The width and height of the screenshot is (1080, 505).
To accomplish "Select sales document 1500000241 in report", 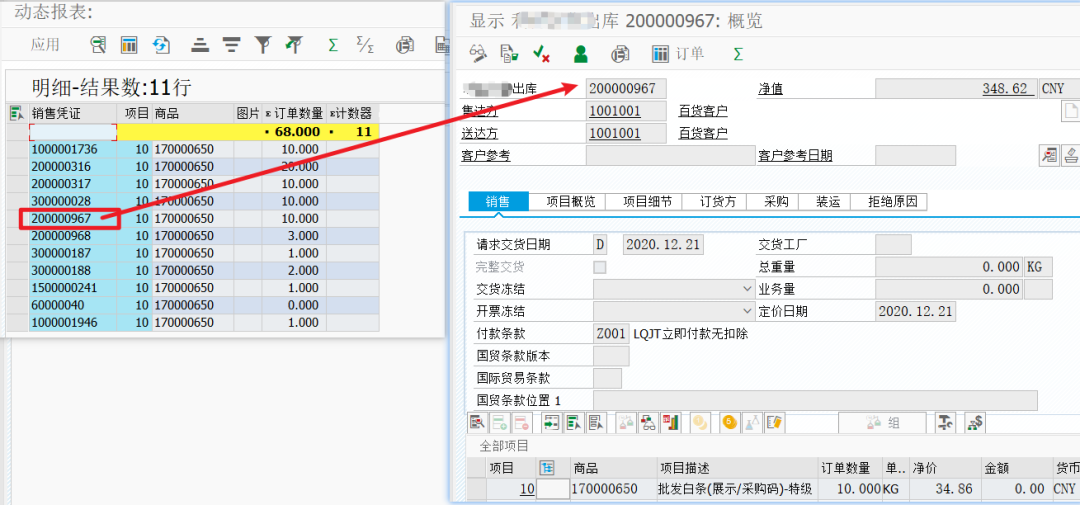I will pyautogui.click(x=73, y=287).
